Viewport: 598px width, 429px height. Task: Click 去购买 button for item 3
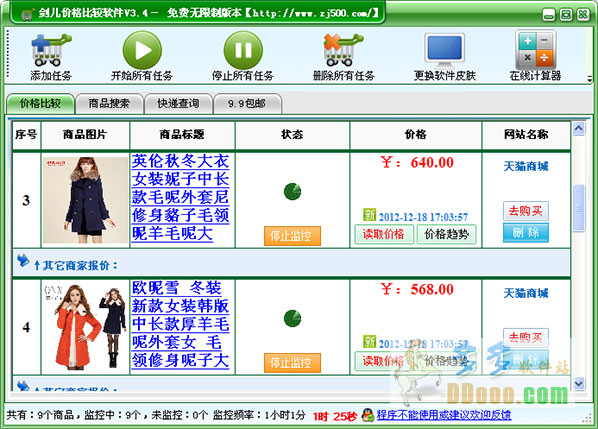click(526, 211)
